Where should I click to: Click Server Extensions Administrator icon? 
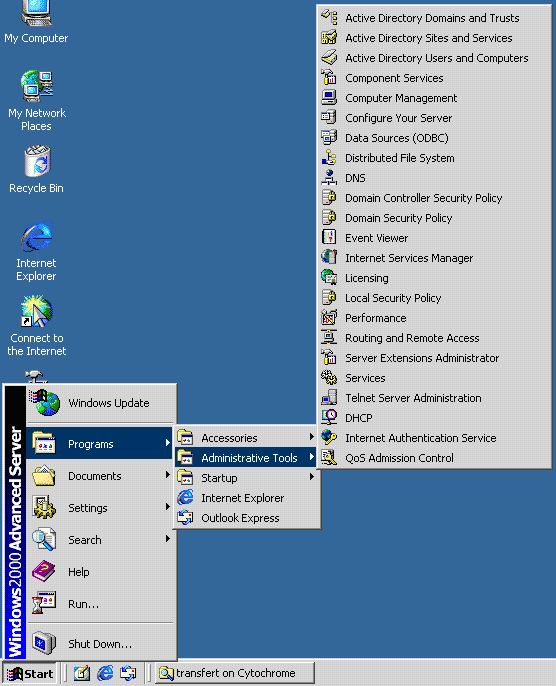tap(329, 358)
